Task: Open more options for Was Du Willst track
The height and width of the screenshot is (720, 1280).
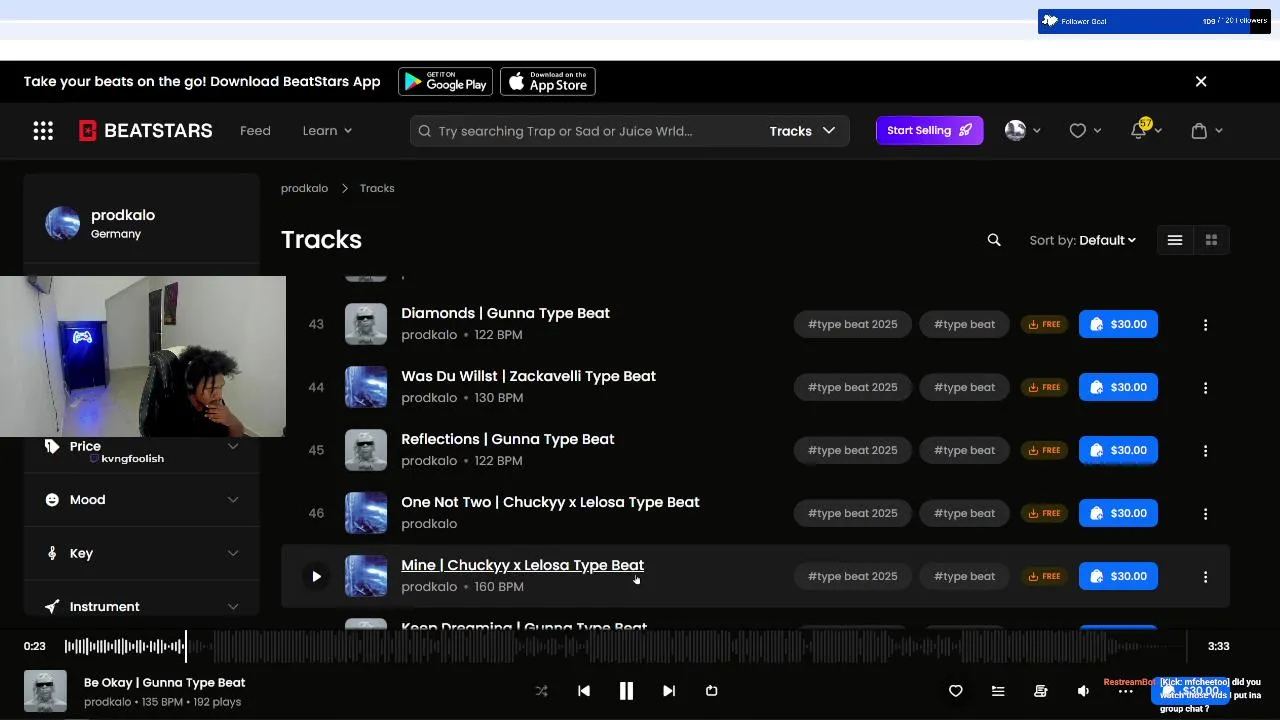Action: [x=1205, y=388]
